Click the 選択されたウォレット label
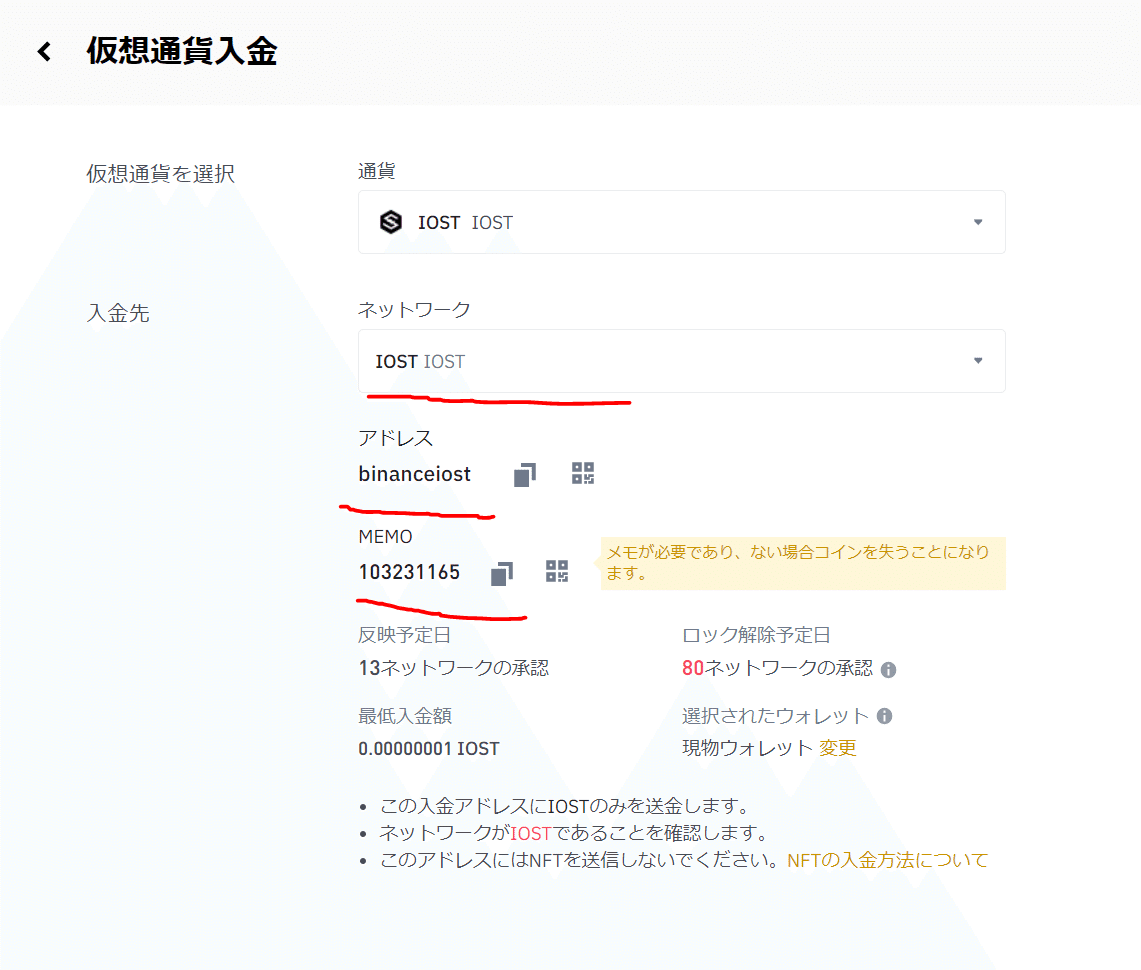The width and height of the screenshot is (1141, 970). 775,716
